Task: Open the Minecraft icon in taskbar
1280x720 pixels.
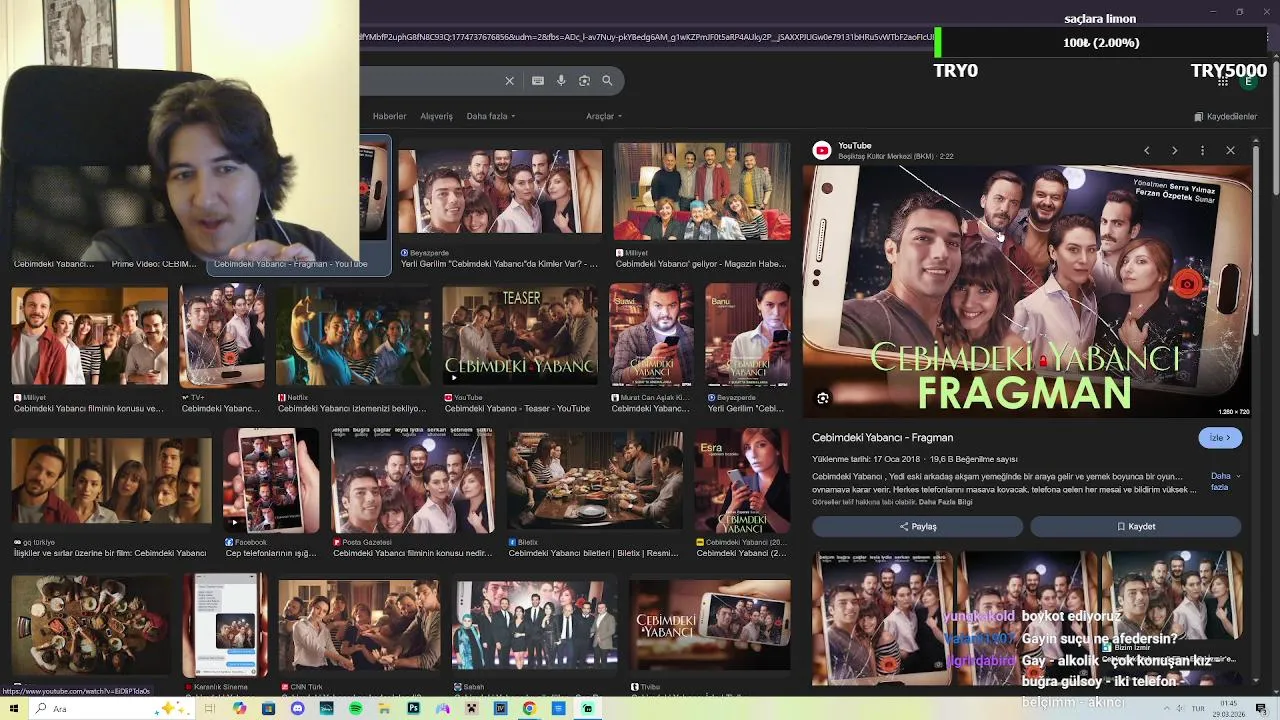Action: click(x=471, y=708)
